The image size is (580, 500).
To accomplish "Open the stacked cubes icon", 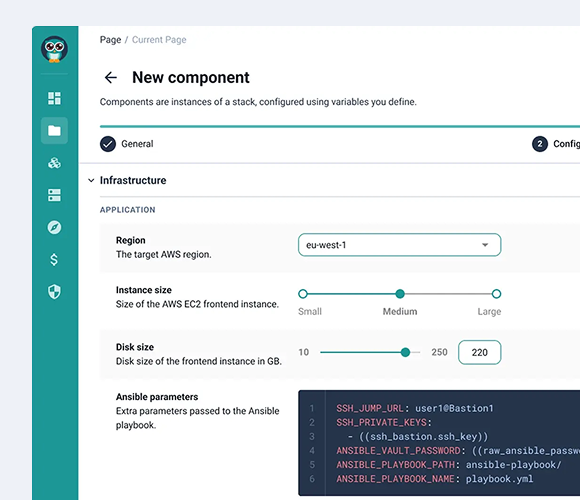I will [x=54, y=163].
